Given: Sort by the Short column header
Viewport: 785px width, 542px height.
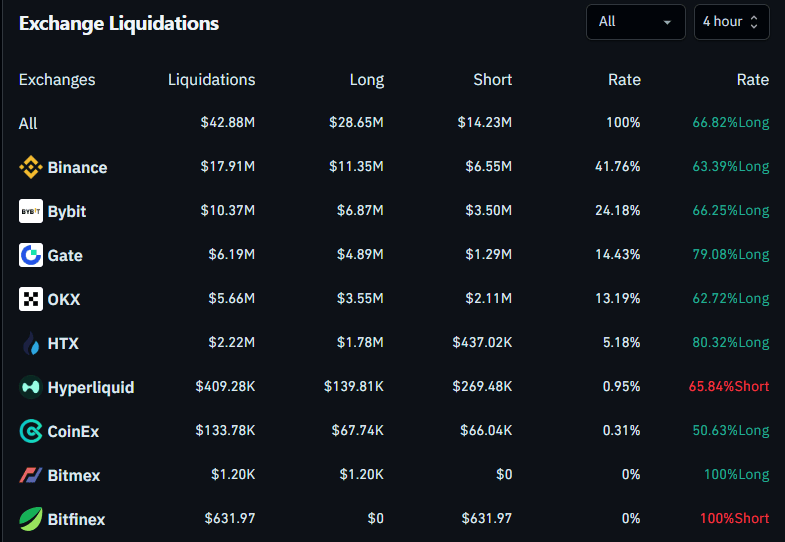Looking at the screenshot, I should [x=492, y=80].
